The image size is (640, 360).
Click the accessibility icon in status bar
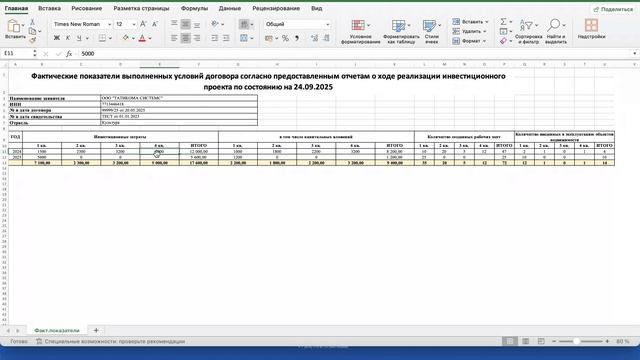click(x=39, y=341)
